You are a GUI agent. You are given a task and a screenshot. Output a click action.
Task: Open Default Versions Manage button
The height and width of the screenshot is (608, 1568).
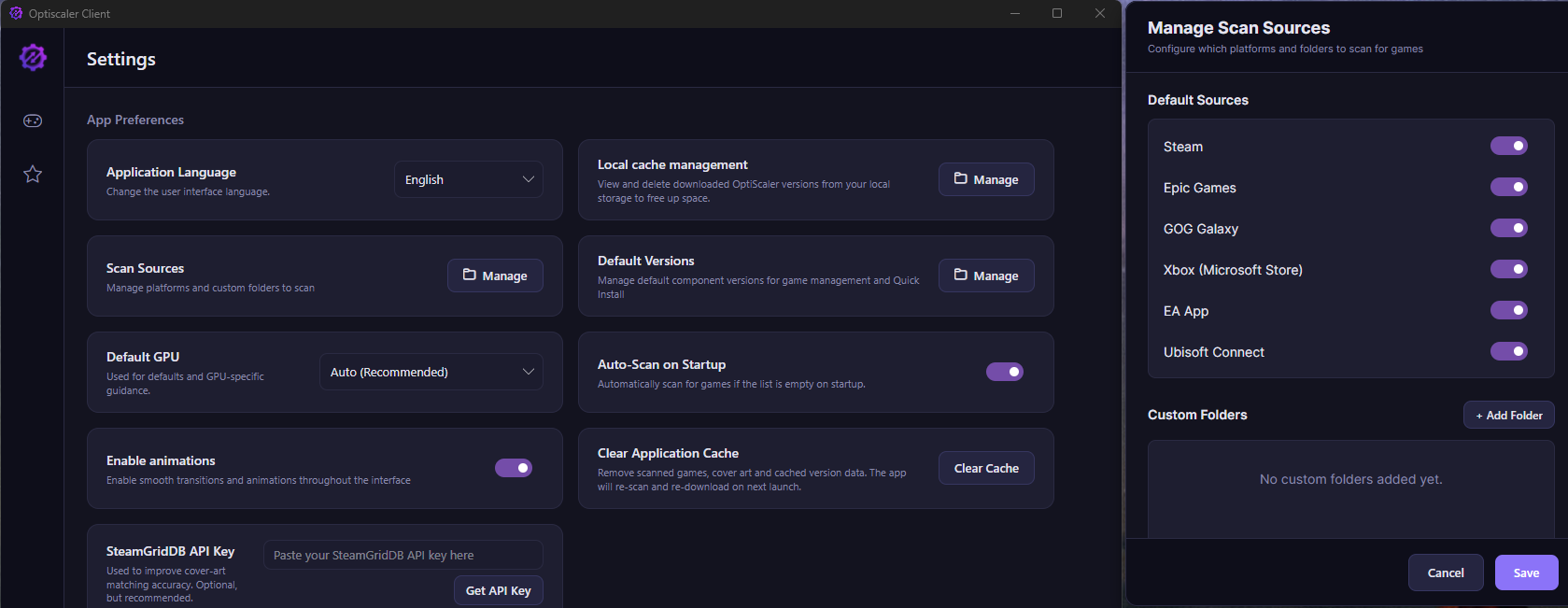986,276
